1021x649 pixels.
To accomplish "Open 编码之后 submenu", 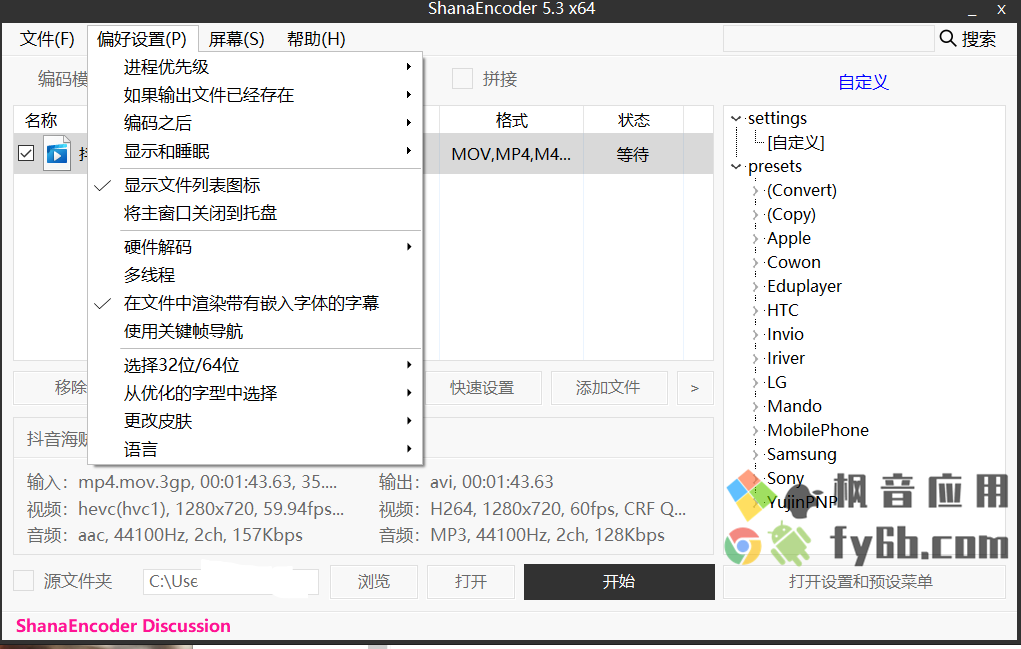I will pos(255,123).
